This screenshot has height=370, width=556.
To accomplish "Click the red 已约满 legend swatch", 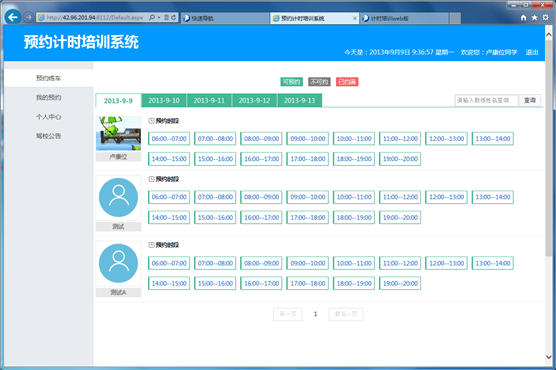I will (x=347, y=82).
